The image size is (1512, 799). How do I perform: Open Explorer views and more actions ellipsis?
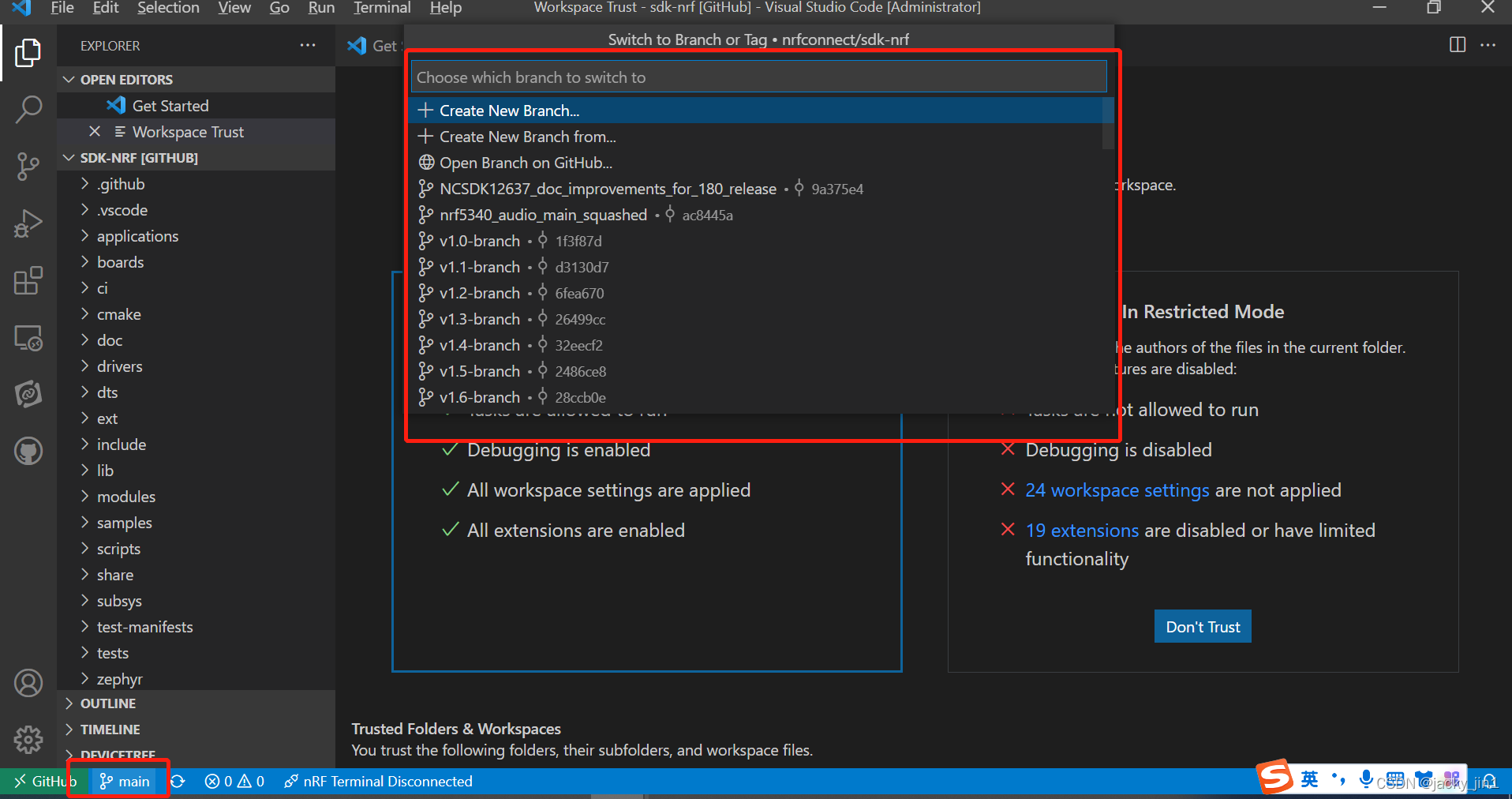coord(308,46)
